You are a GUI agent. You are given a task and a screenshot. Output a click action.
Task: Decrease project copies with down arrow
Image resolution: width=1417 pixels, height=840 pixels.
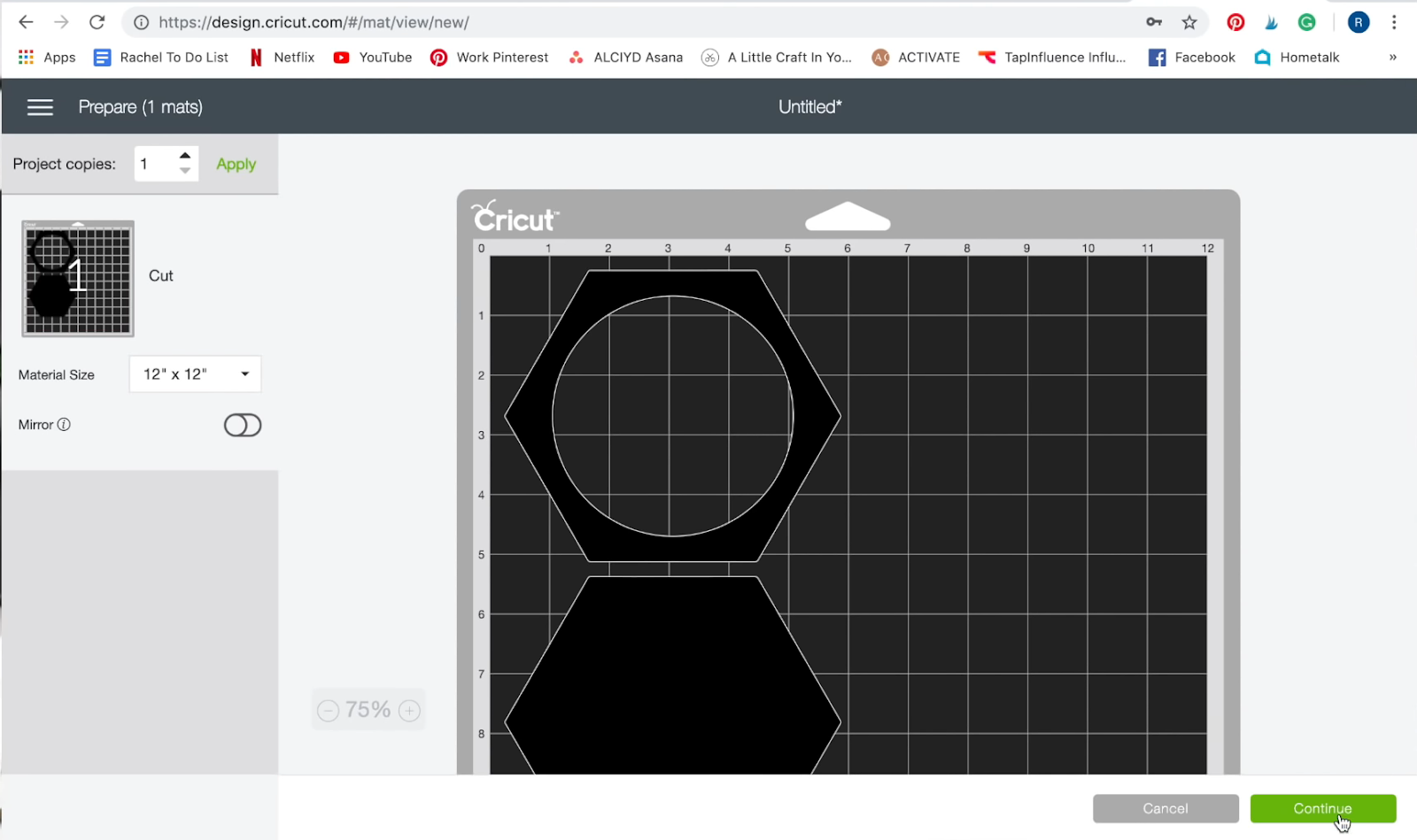185,171
